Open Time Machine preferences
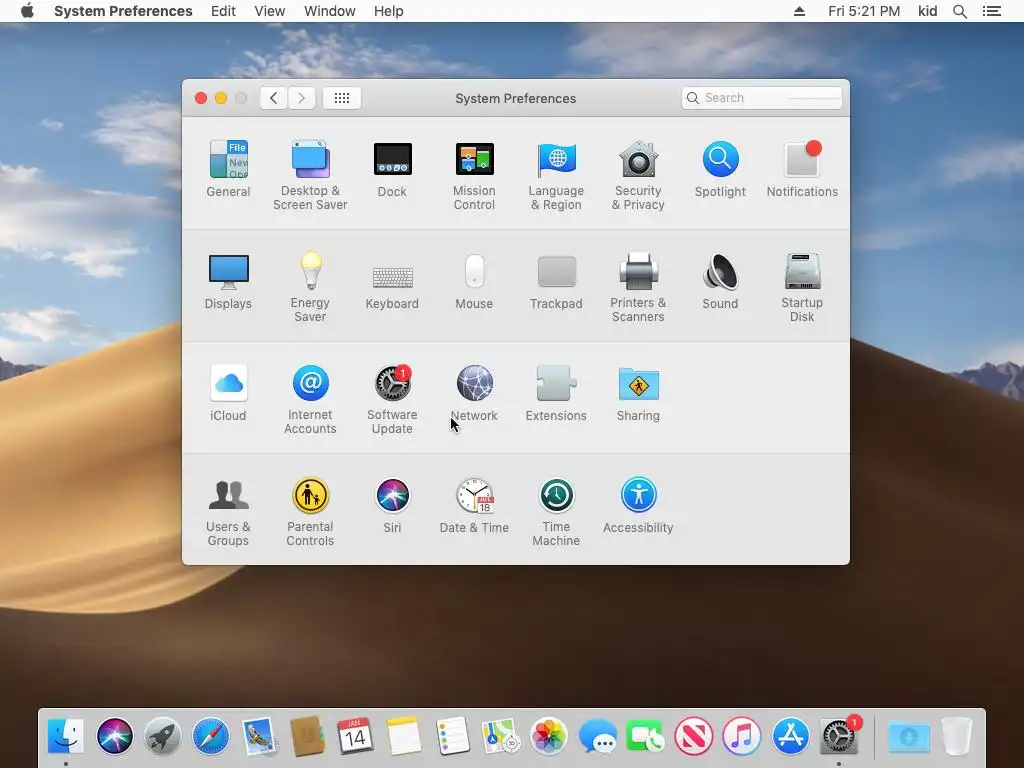The height and width of the screenshot is (768, 1024). (556, 512)
